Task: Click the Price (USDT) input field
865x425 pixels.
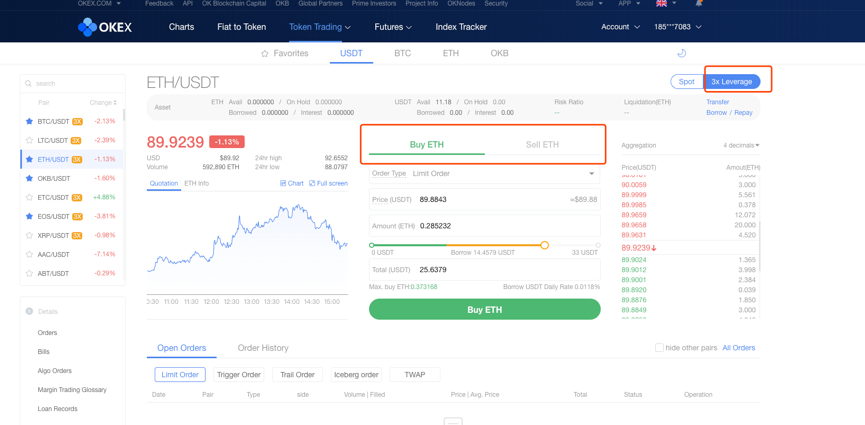Action: coord(484,199)
